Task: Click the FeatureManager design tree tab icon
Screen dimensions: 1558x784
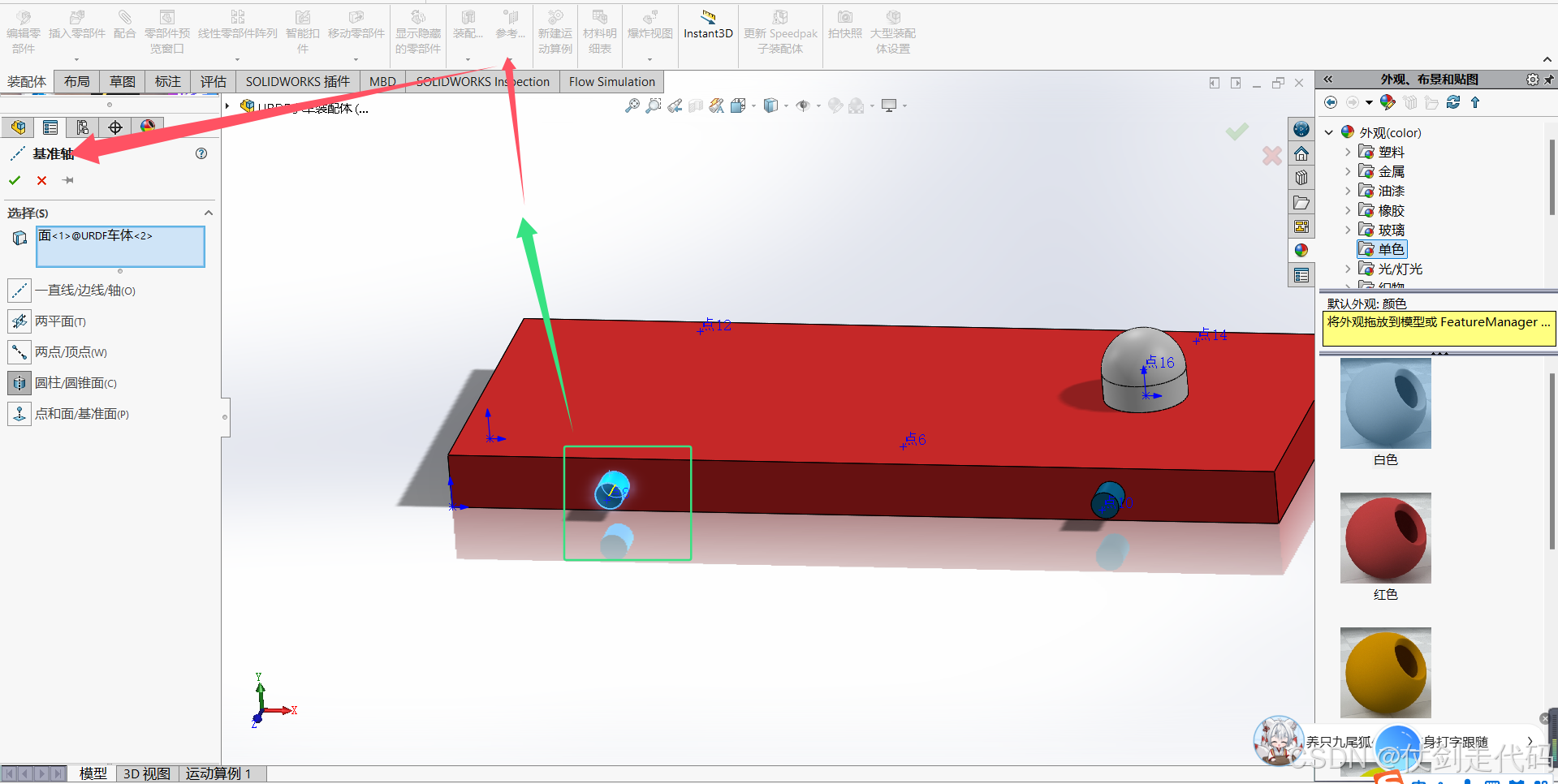Action: [x=18, y=127]
